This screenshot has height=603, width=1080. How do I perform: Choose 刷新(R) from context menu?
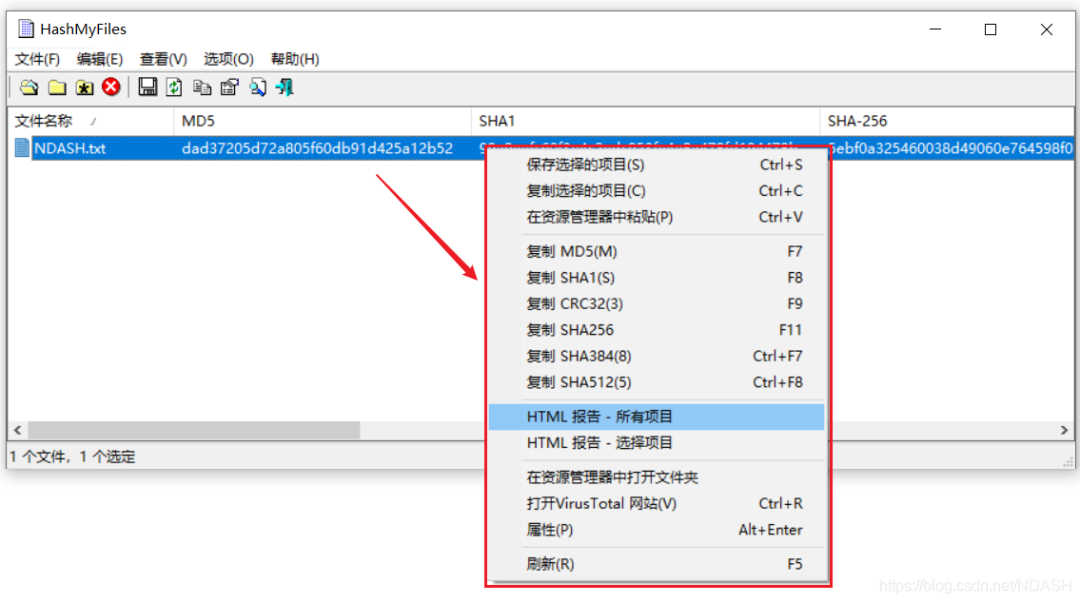coord(656,564)
